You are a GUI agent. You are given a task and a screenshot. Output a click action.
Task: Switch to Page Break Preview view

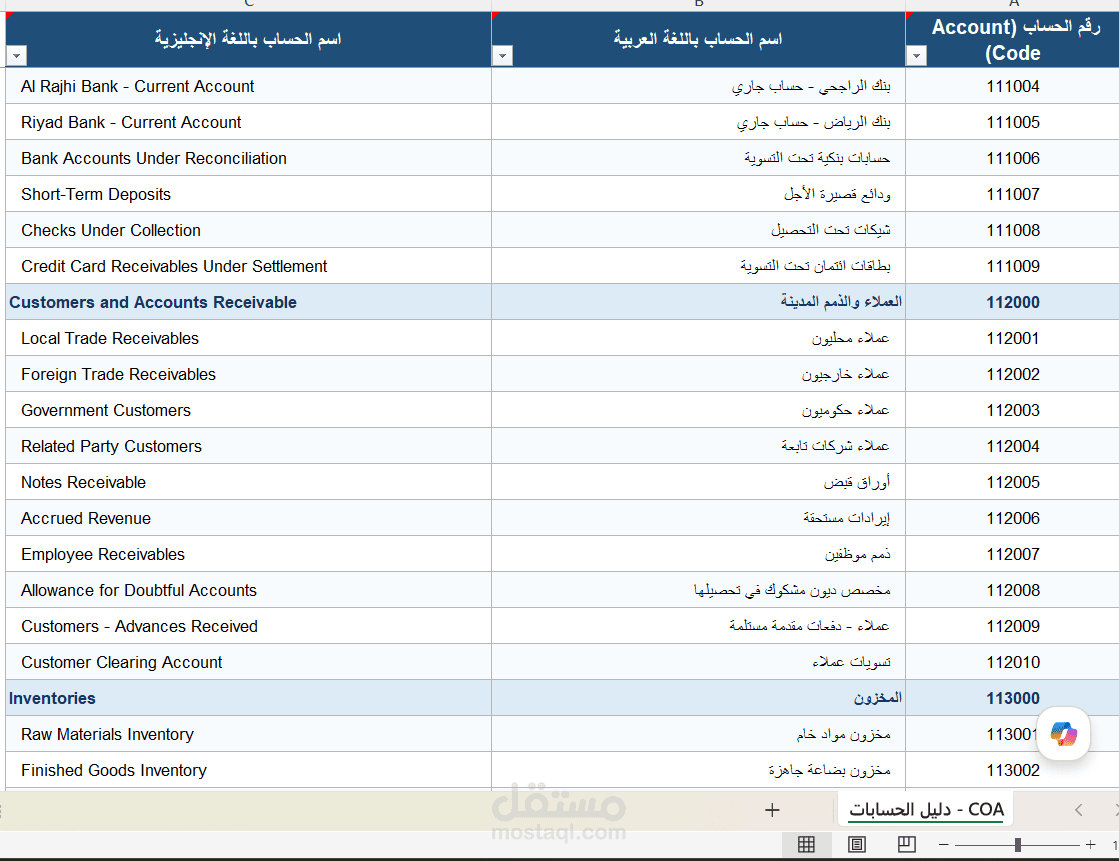click(x=906, y=845)
